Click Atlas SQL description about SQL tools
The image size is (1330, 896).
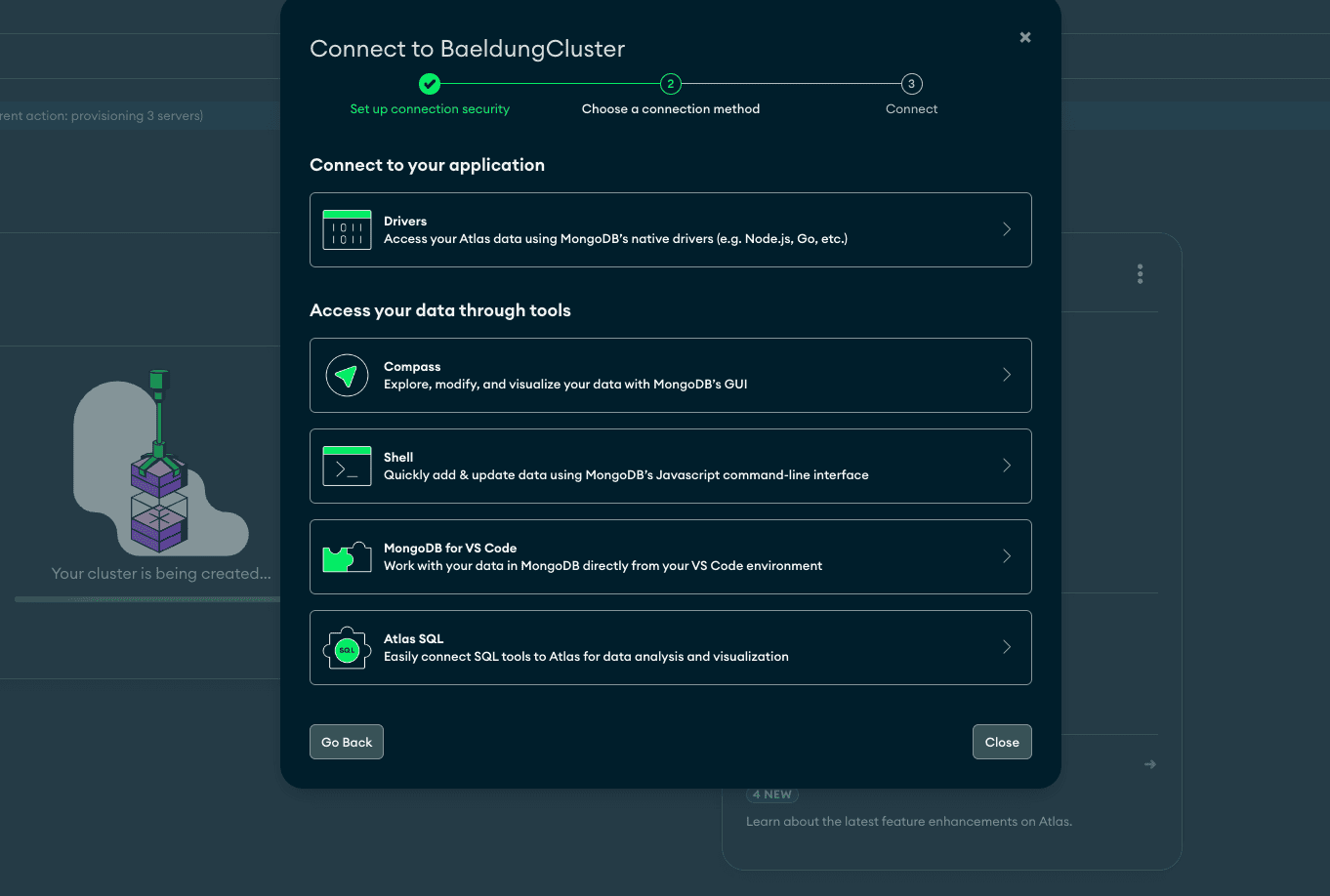pyautogui.click(x=586, y=657)
